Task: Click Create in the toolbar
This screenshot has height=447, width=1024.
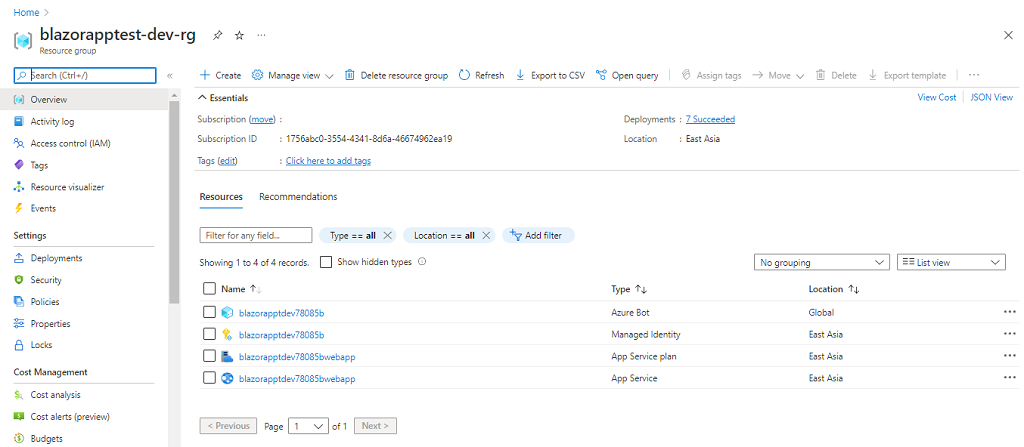Action: (220, 75)
